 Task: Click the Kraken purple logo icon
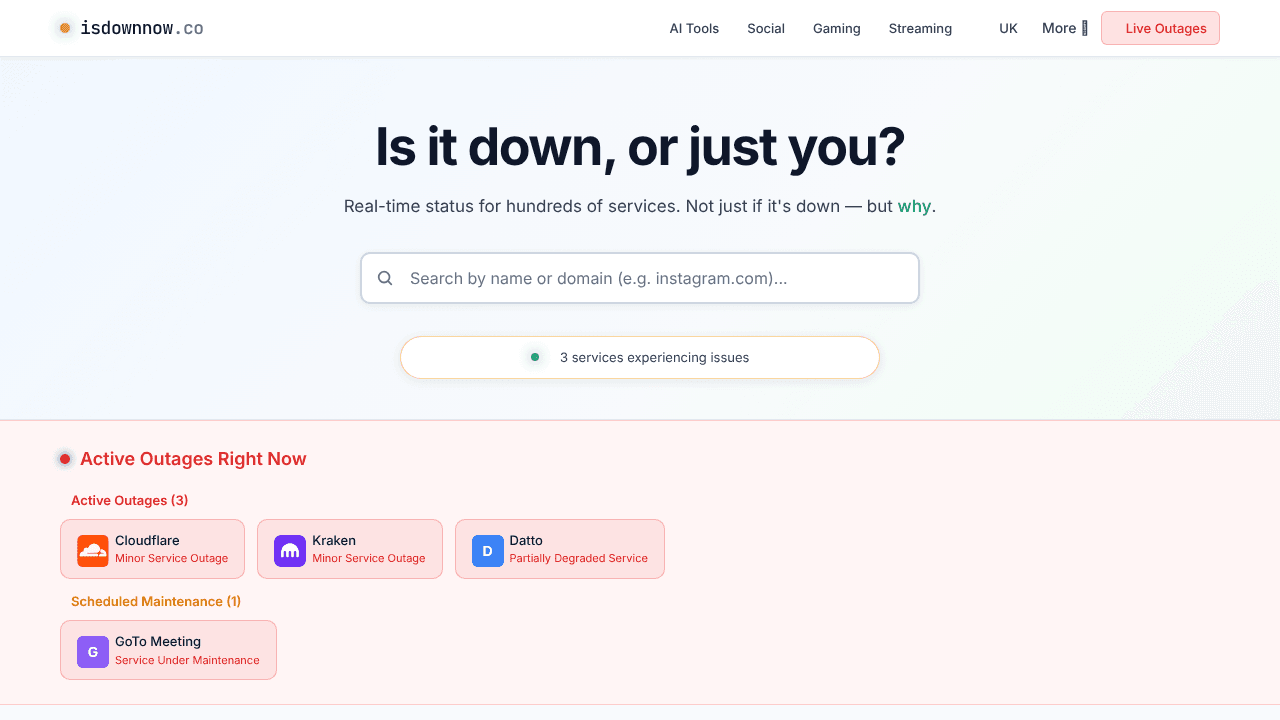pyautogui.click(x=290, y=551)
